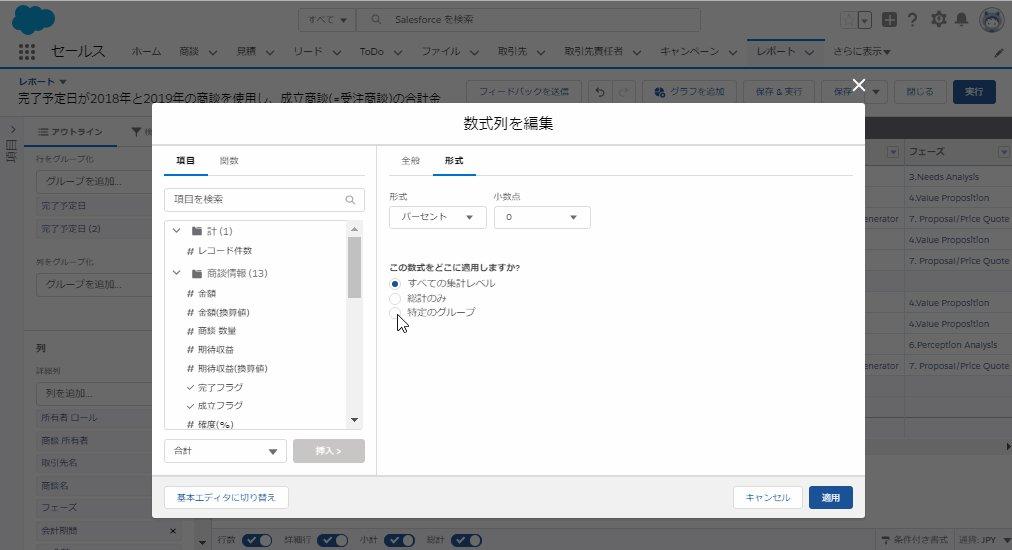Open the user avatar profile menu
Screen dimensions: 1012x550
[992, 19]
